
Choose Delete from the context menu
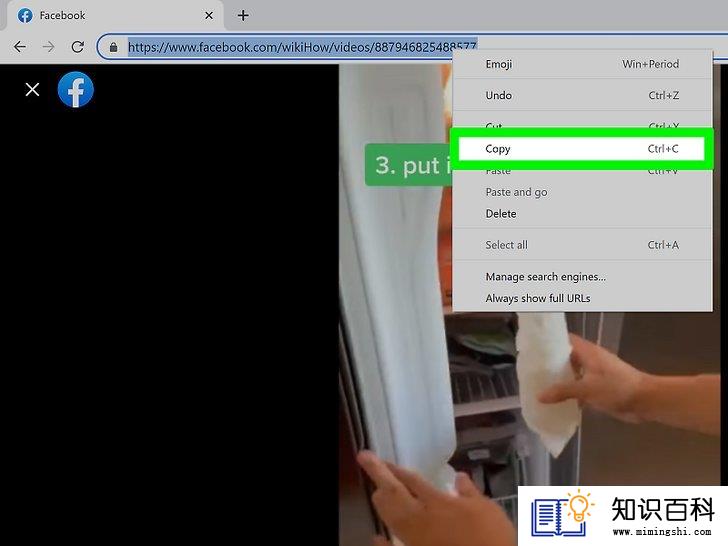point(582,214)
